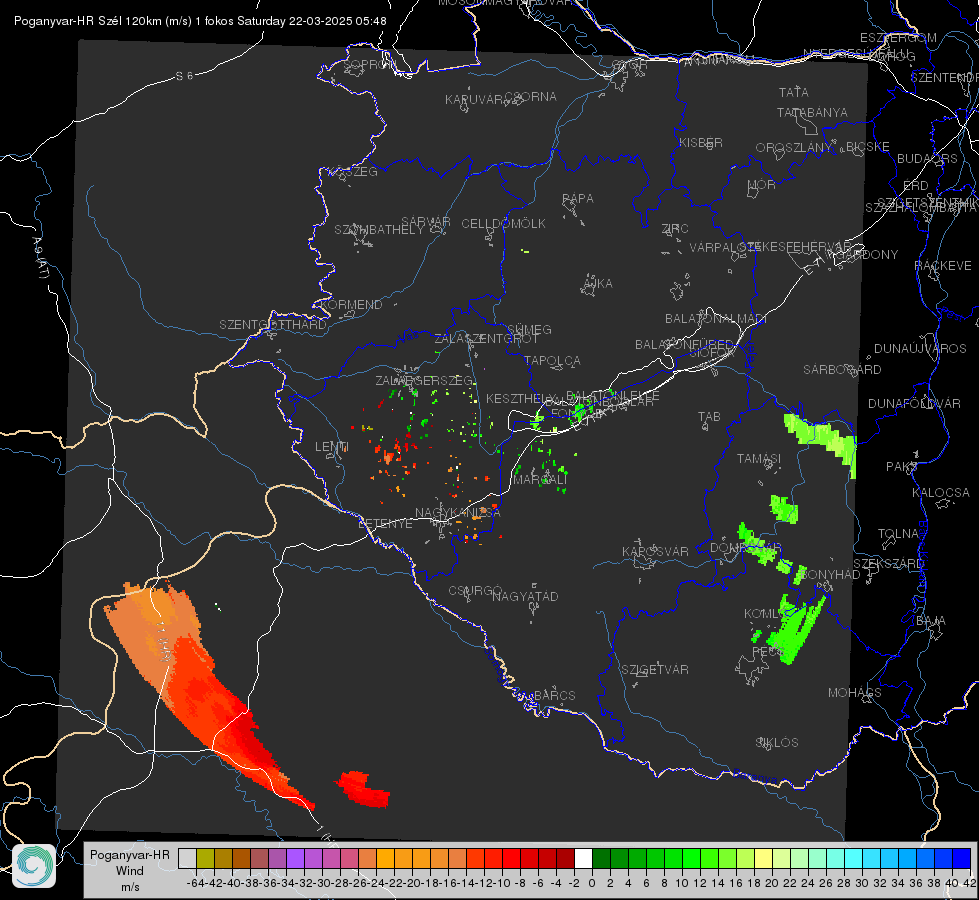
Task: Click the SZENTGOTTHARD city label
Action: pyautogui.click(x=273, y=325)
